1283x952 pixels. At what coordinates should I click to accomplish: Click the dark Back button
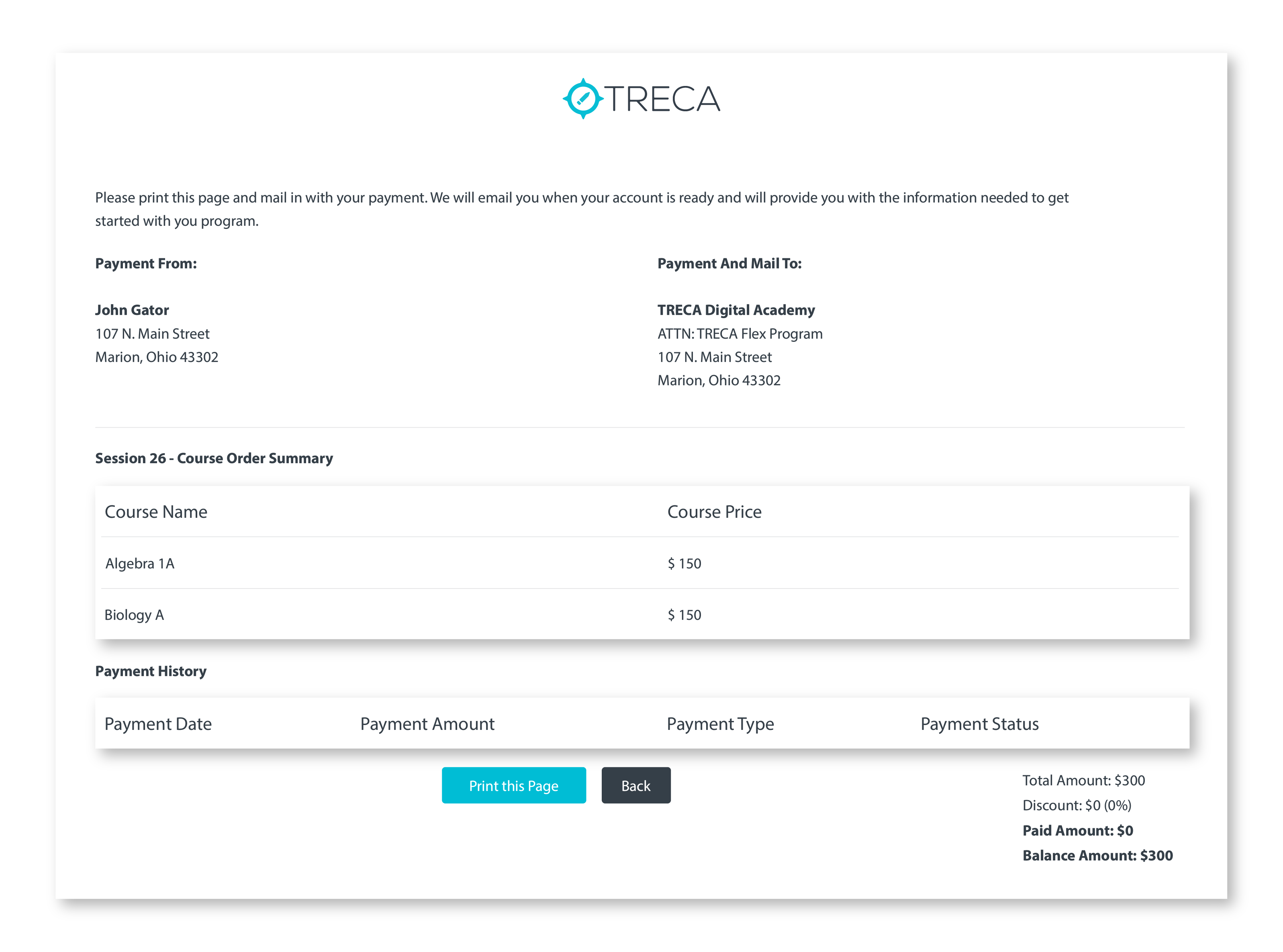(635, 785)
